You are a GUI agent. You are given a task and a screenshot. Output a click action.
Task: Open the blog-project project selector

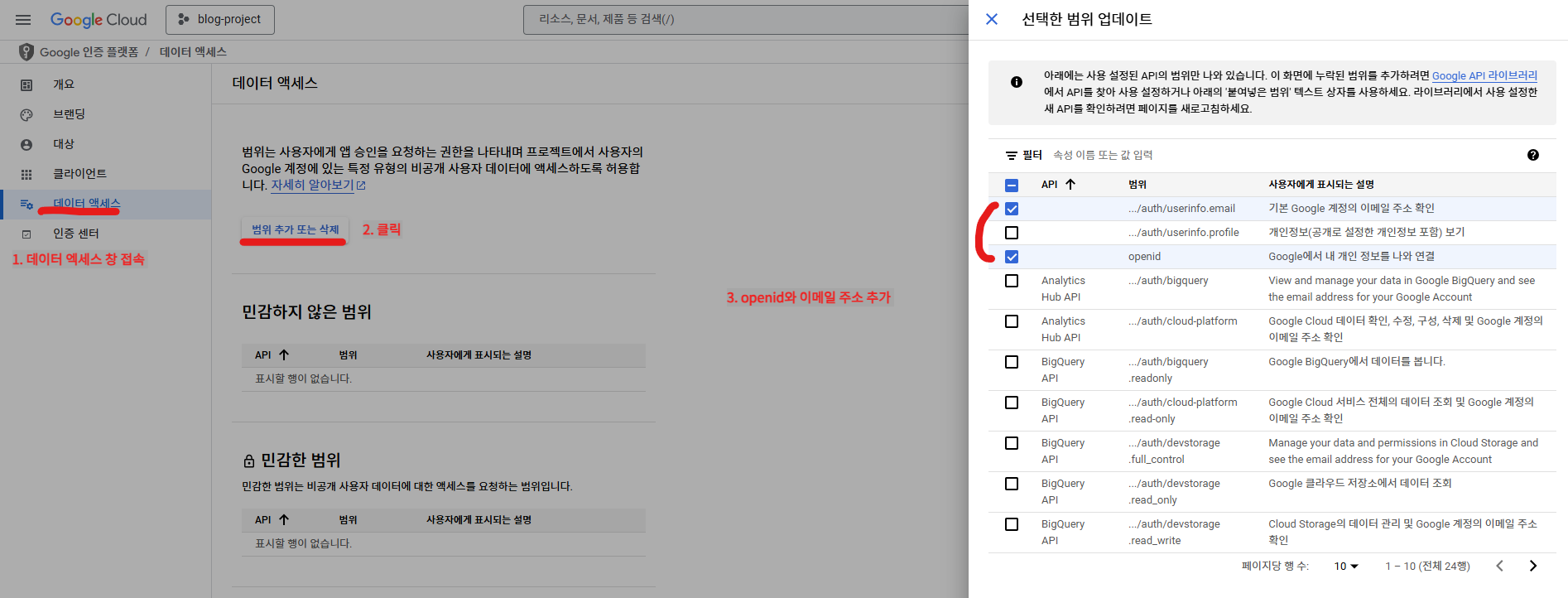click(x=220, y=19)
